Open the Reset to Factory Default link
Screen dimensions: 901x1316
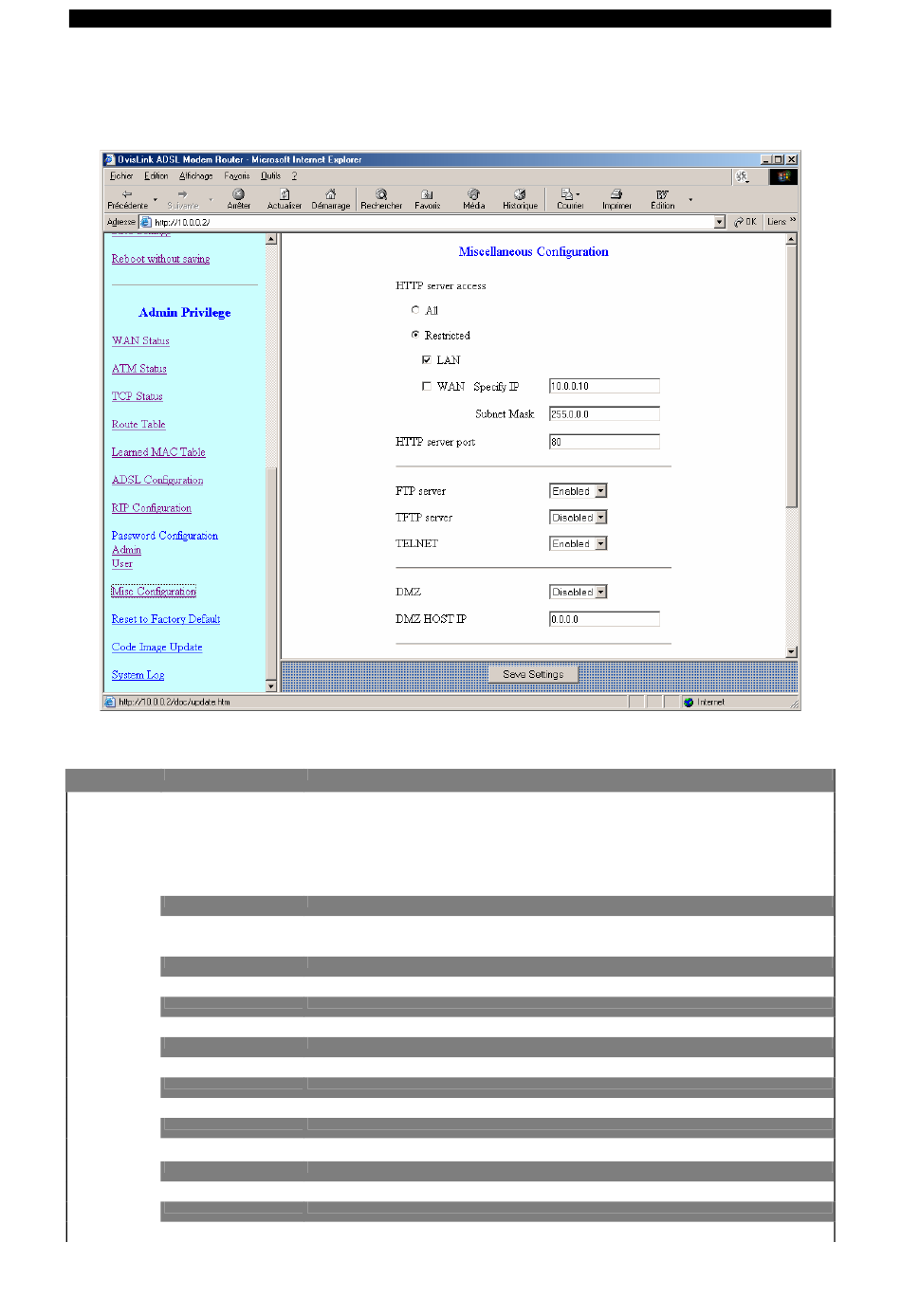[166, 619]
